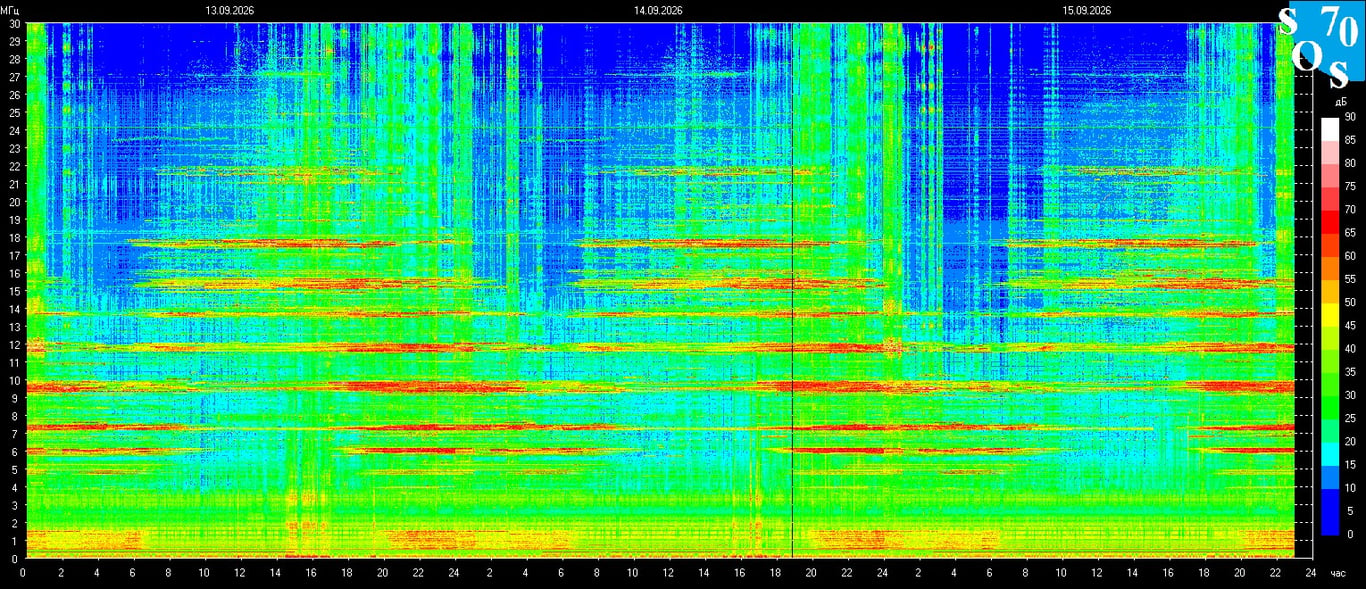Click the 19 tick on the MHz axis
Screen dimensions: 1366x589
14,220
